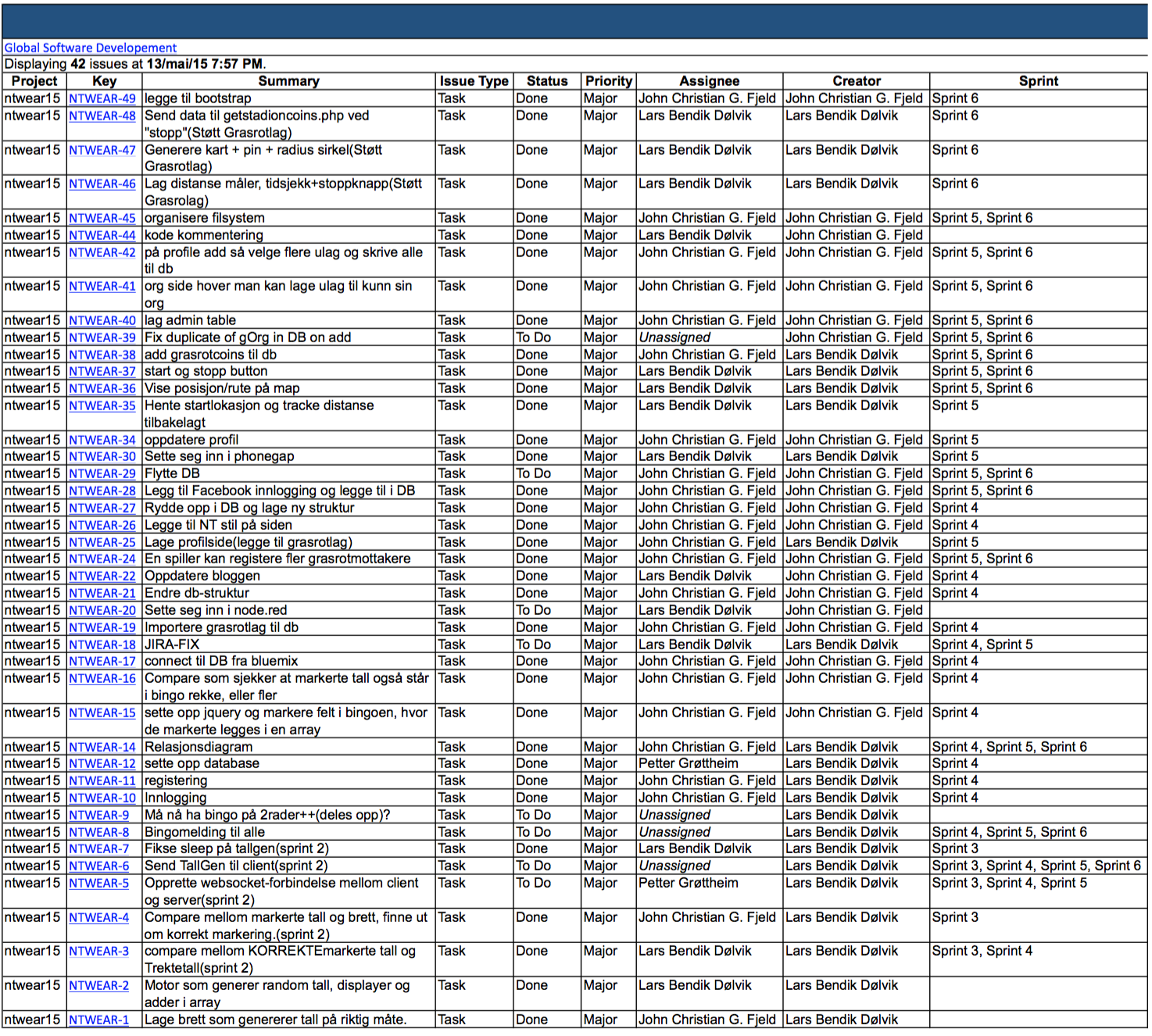Image resolution: width=1152 pixels, height=1036 pixels.
Task: Select summary 'Relasjonsdiagram'
Action: (x=199, y=747)
